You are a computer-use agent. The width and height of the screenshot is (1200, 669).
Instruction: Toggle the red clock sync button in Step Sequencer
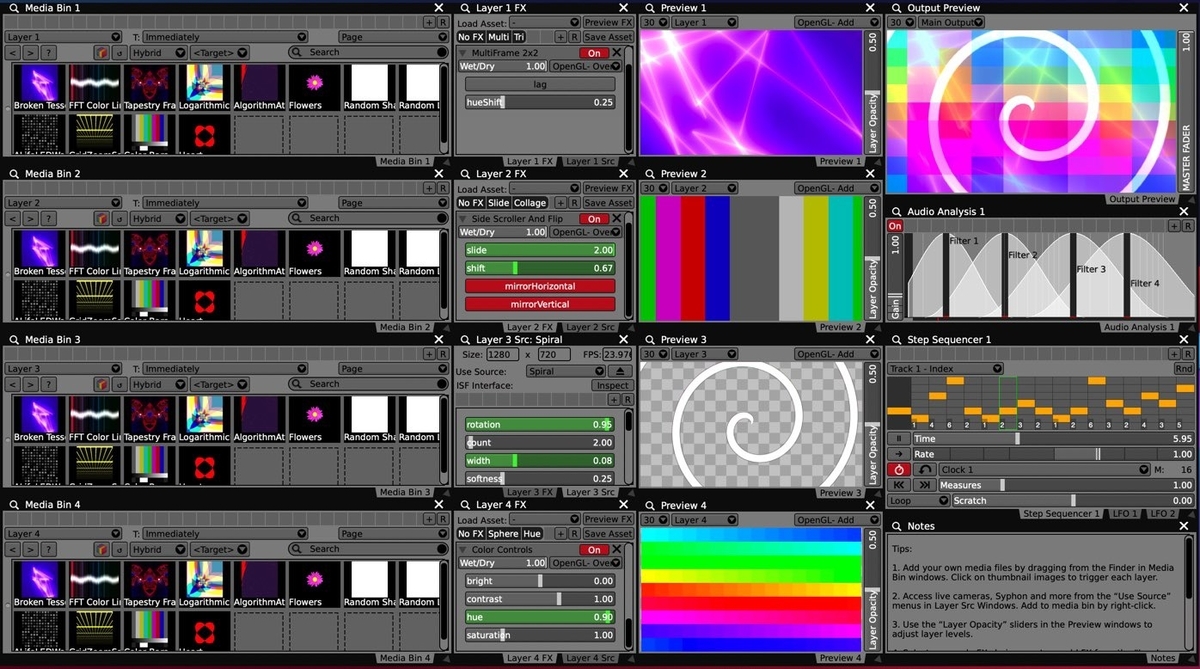(898, 470)
